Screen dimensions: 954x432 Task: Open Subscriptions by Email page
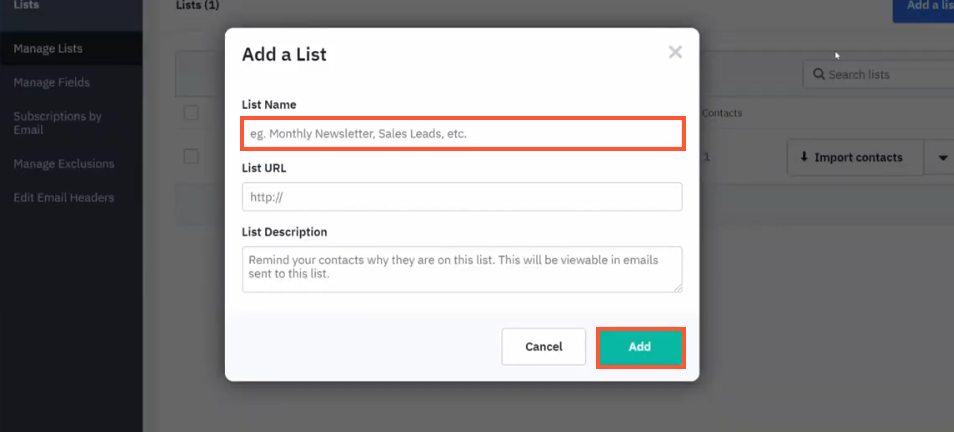click(57, 122)
